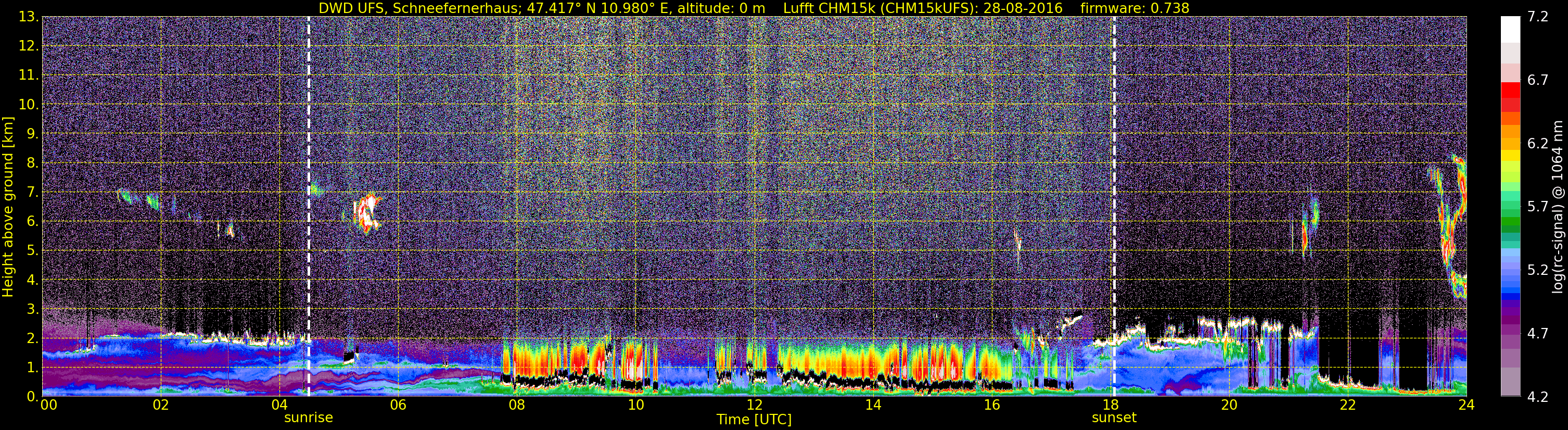The width and height of the screenshot is (1568, 430).
Task: Click 'firmware: 0.738' in the title
Action: (1134, 8)
